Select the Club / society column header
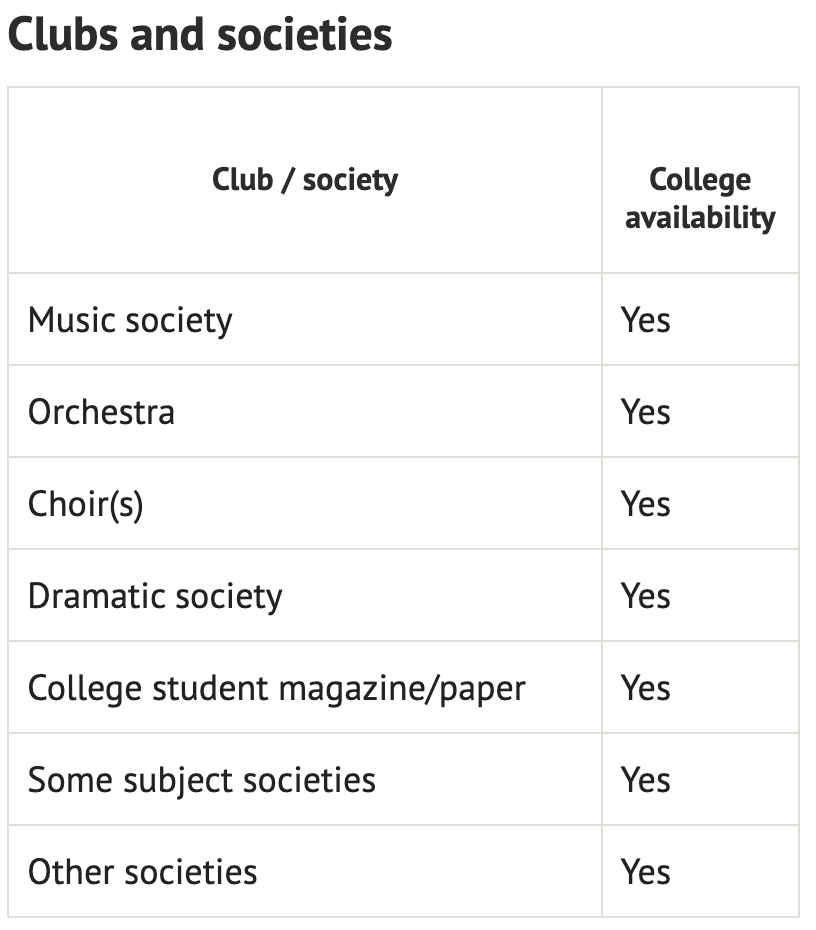The width and height of the screenshot is (816, 930). [x=305, y=180]
